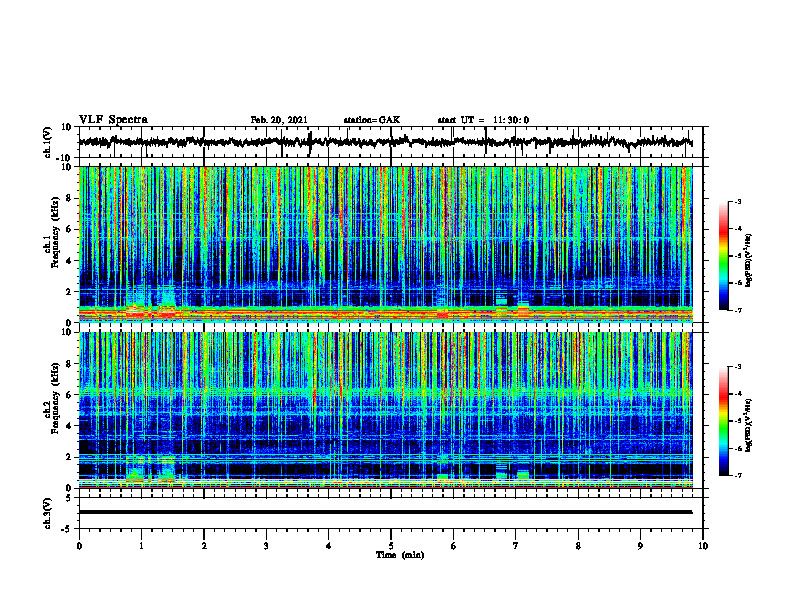Click the "ch.3(V)" axis label
792x612 pixels.
47,513
